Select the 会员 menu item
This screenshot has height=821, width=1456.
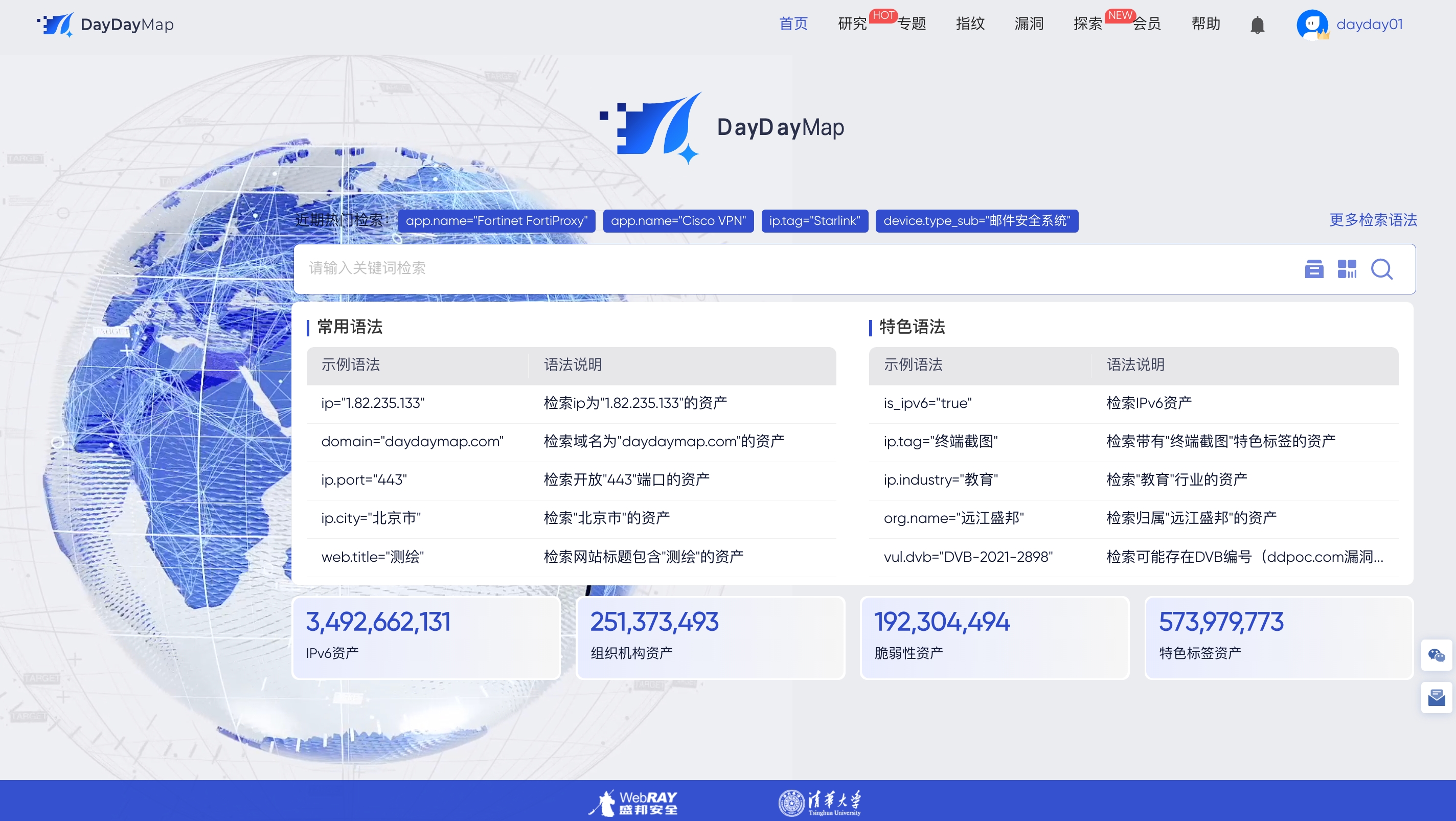[1147, 24]
